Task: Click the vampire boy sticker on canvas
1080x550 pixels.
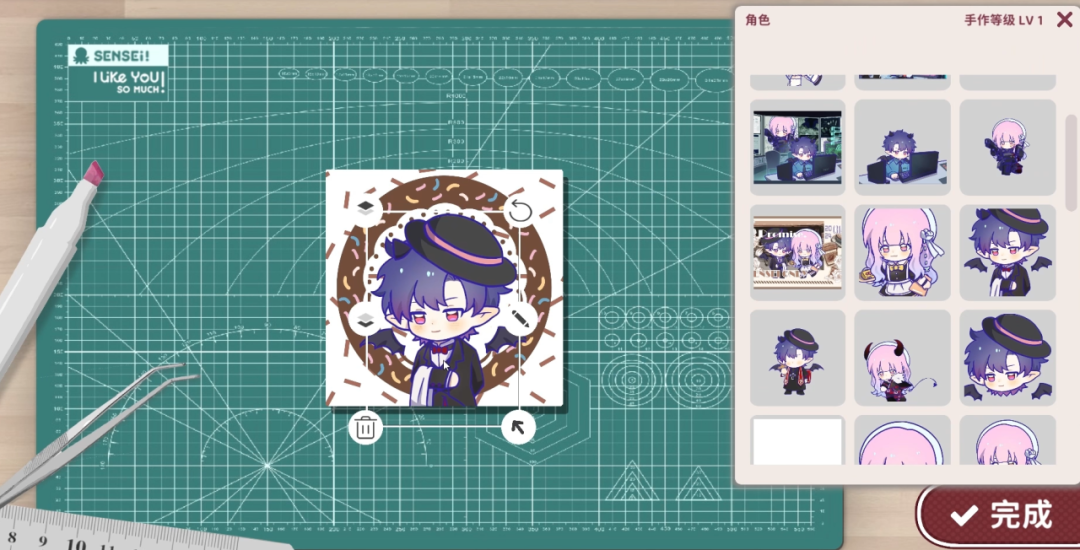Action: (x=444, y=310)
